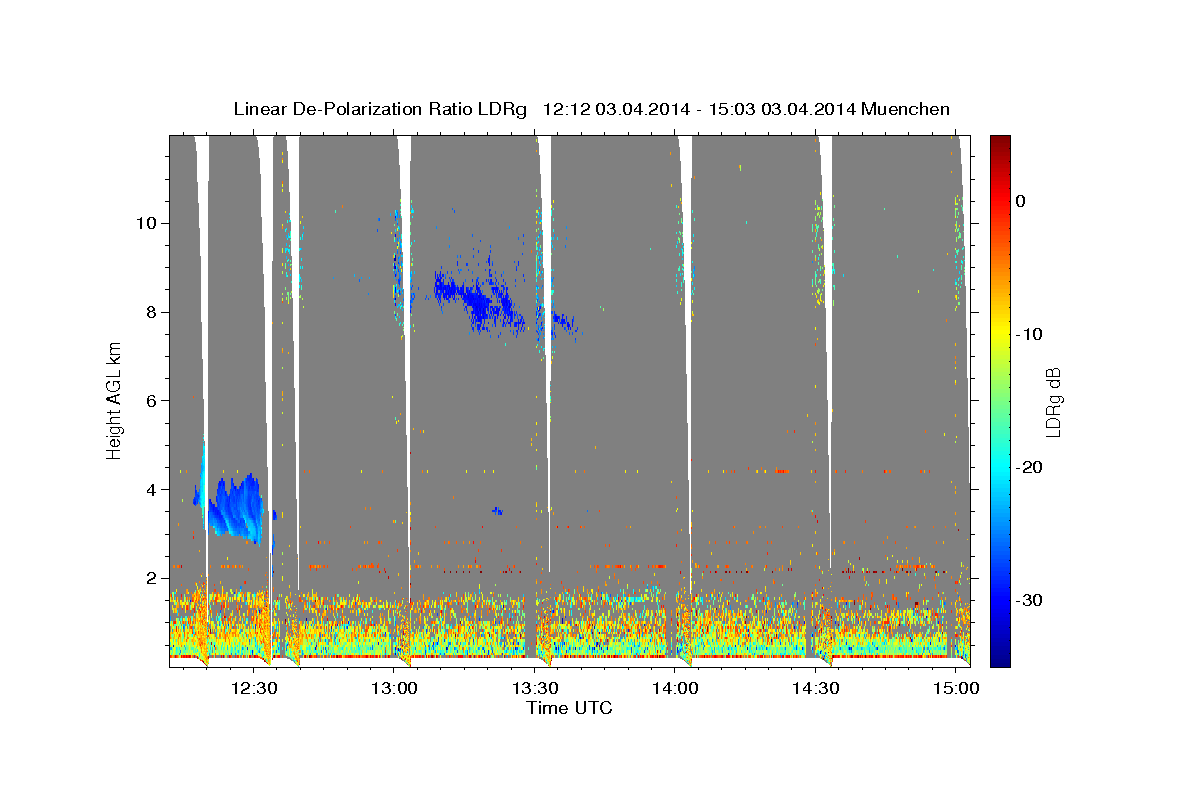Click the 13:30 time tick label
This screenshot has height=800, width=1200.
[535, 688]
